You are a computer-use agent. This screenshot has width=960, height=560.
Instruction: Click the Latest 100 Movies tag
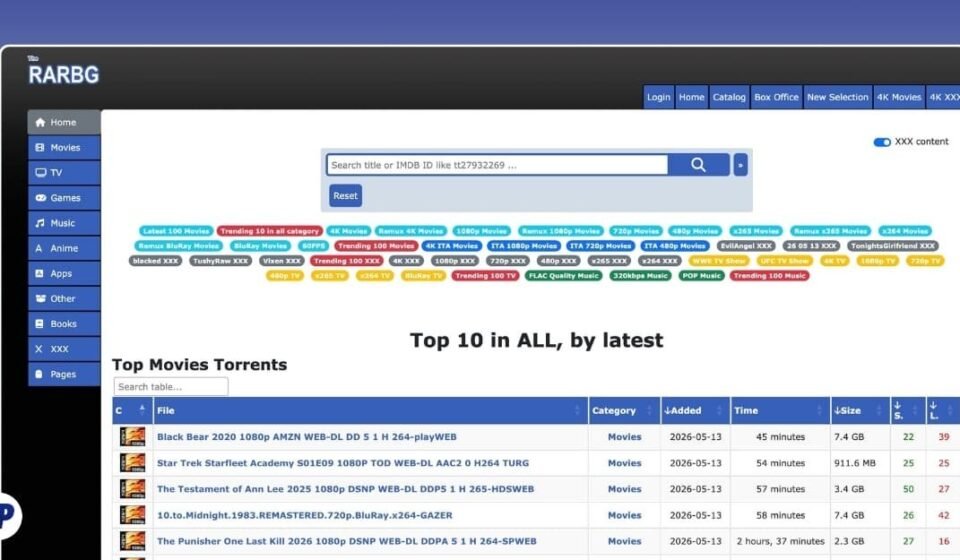[x=176, y=231]
